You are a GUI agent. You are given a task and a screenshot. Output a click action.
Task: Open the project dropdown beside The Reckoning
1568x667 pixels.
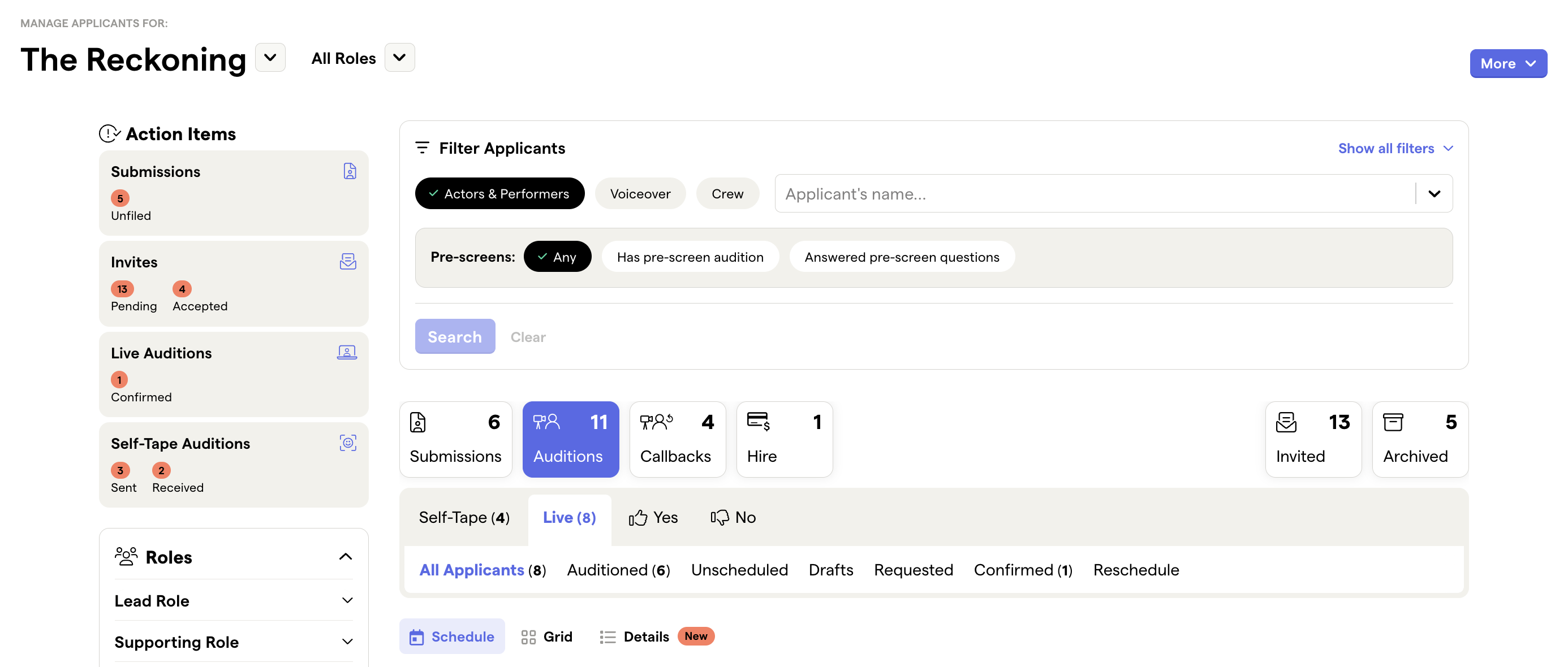click(270, 58)
